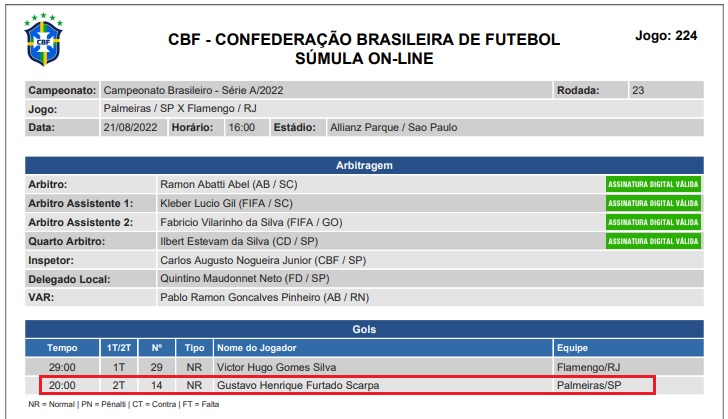
Task: Click the Allianz Parque / Sao Paulo field
Action: pyautogui.click(x=515, y=127)
